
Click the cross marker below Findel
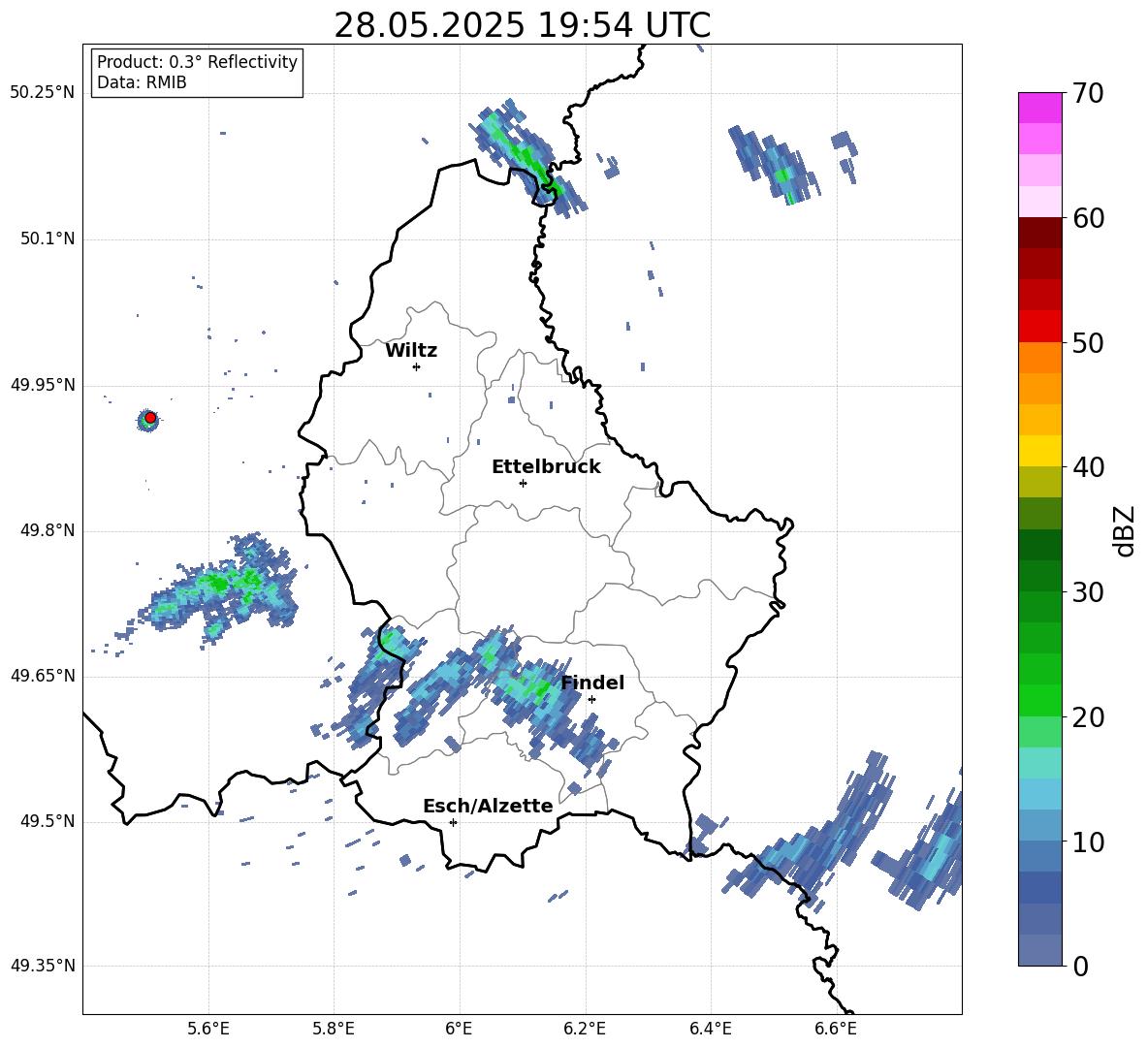pyautogui.click(x=591, y=699)
